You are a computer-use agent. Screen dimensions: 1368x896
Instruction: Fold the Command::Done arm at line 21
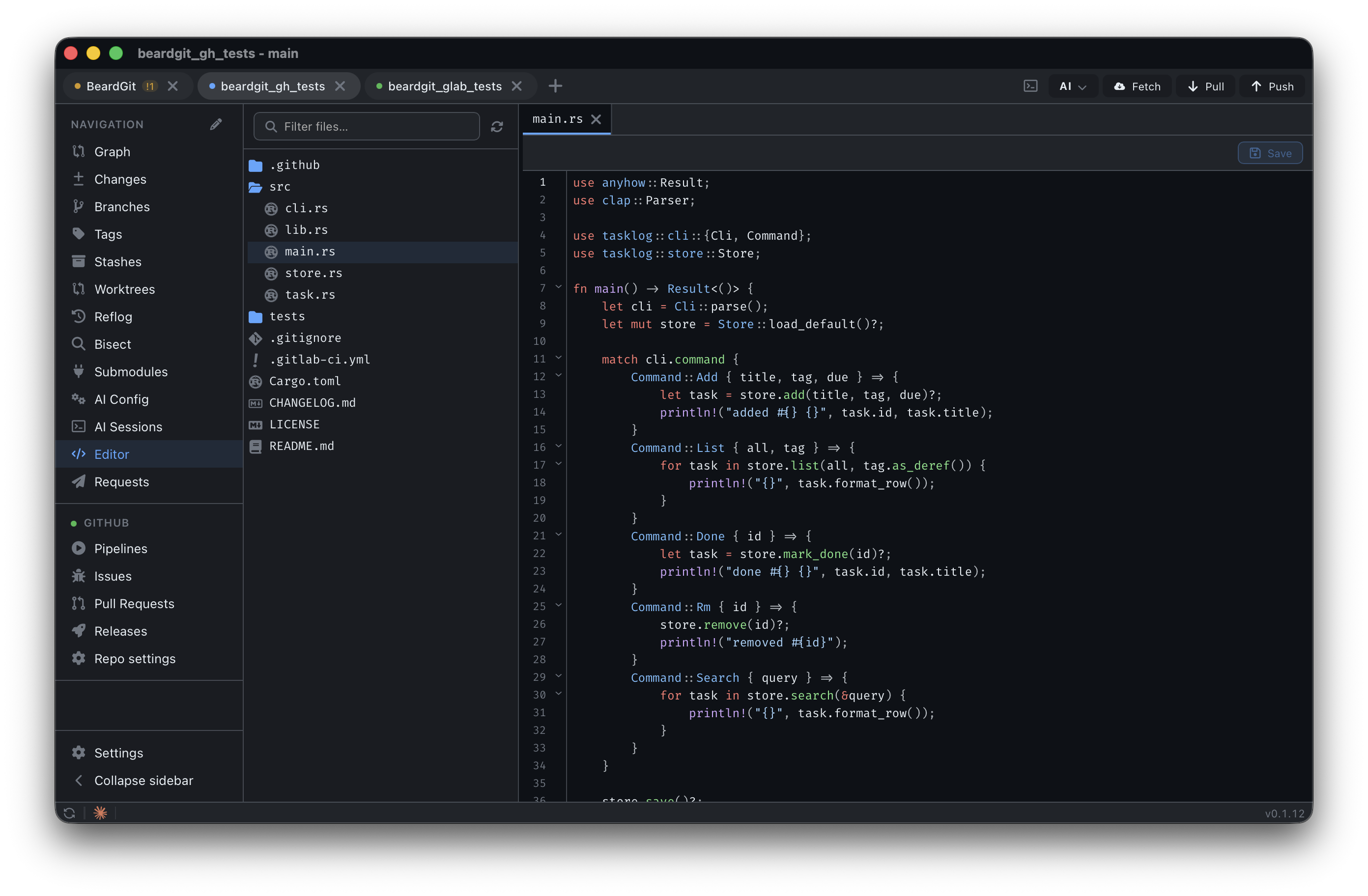tap(558, 534)
